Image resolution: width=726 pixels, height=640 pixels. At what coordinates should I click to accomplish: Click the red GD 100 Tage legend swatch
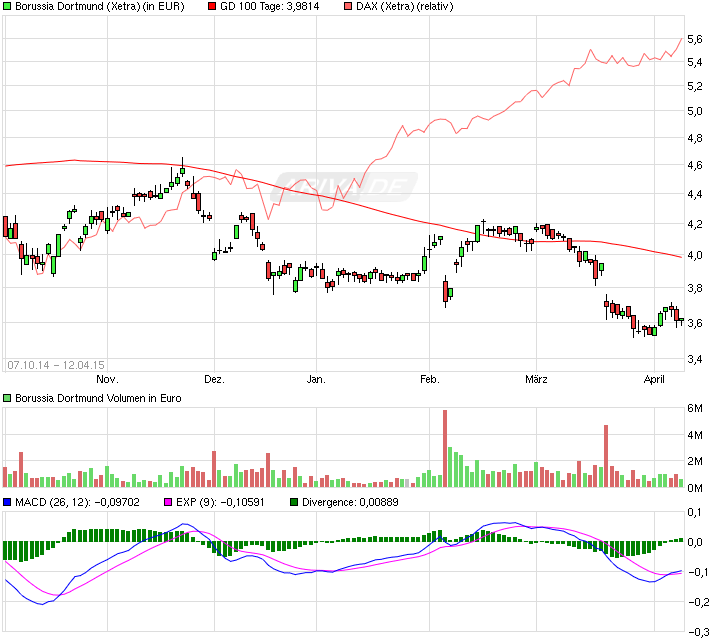point(212,6)
